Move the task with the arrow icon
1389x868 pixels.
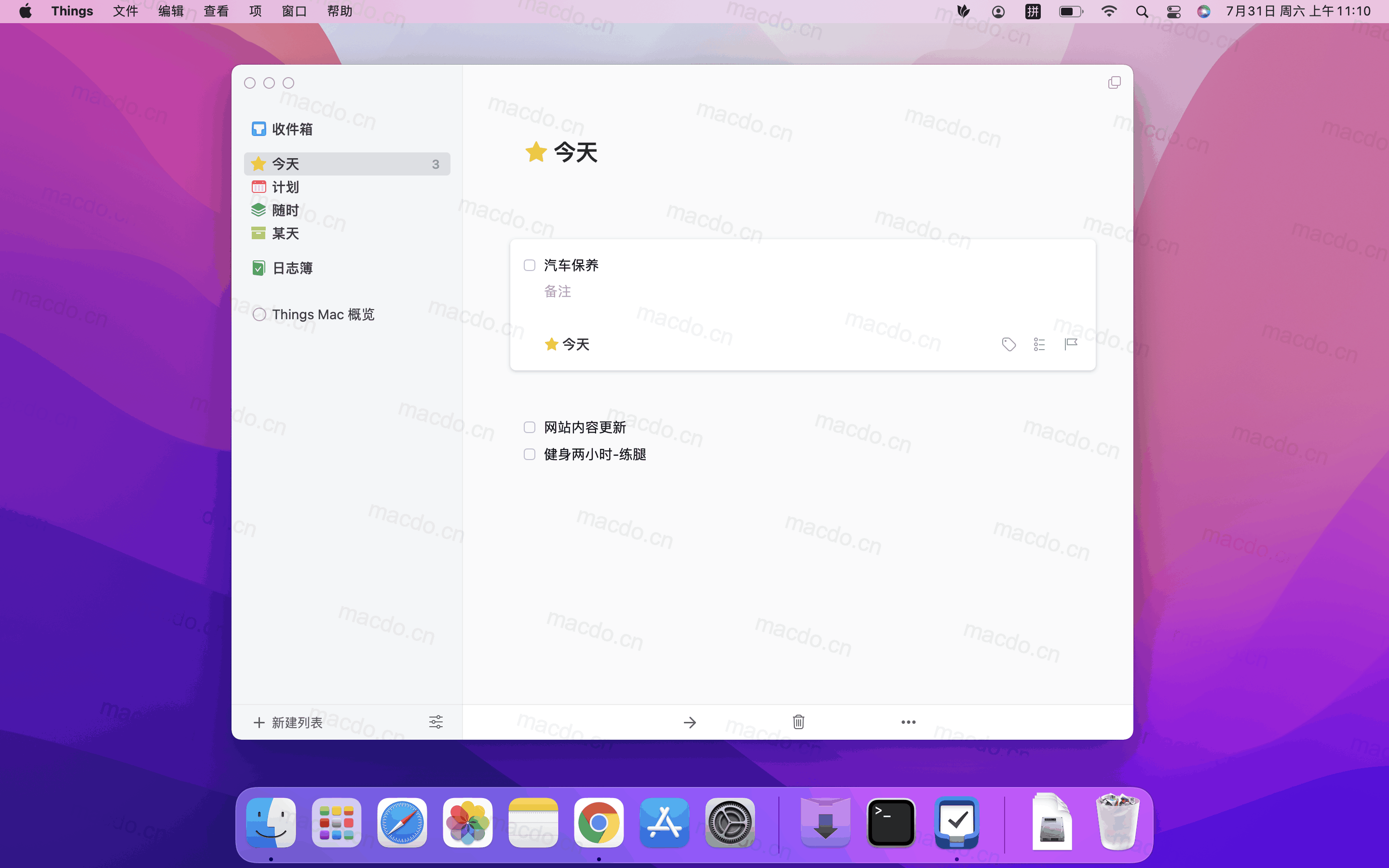(x=690, y=722)
